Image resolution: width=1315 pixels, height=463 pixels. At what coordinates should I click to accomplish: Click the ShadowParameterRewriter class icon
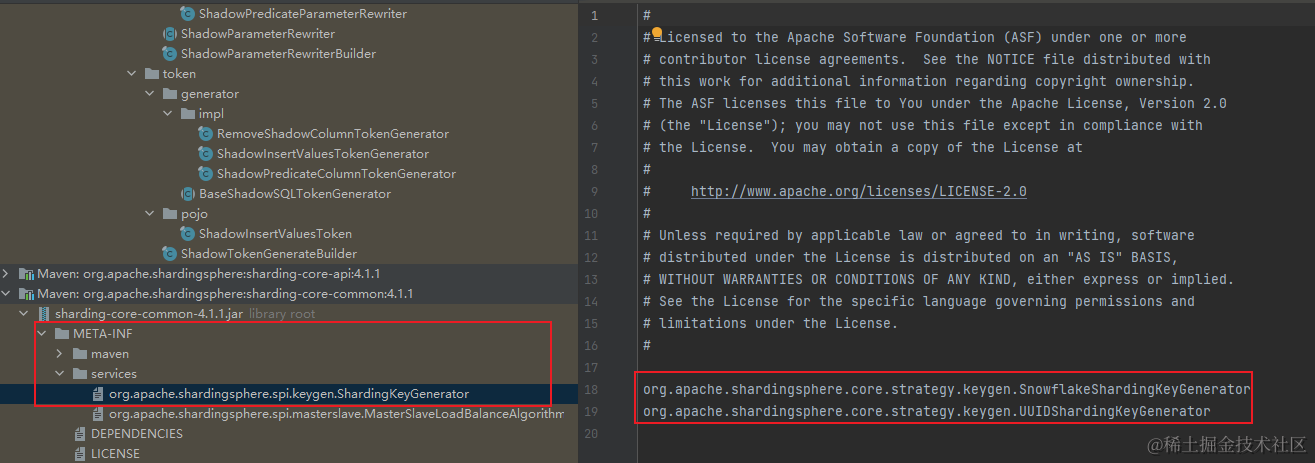click(170, 33)
